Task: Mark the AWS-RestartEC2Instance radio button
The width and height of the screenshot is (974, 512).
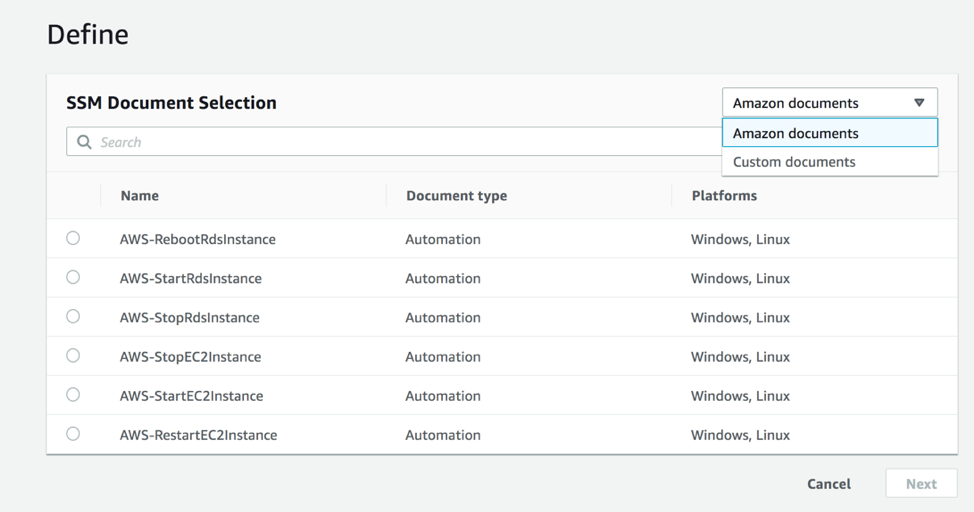Action: (x=73, y=434)
